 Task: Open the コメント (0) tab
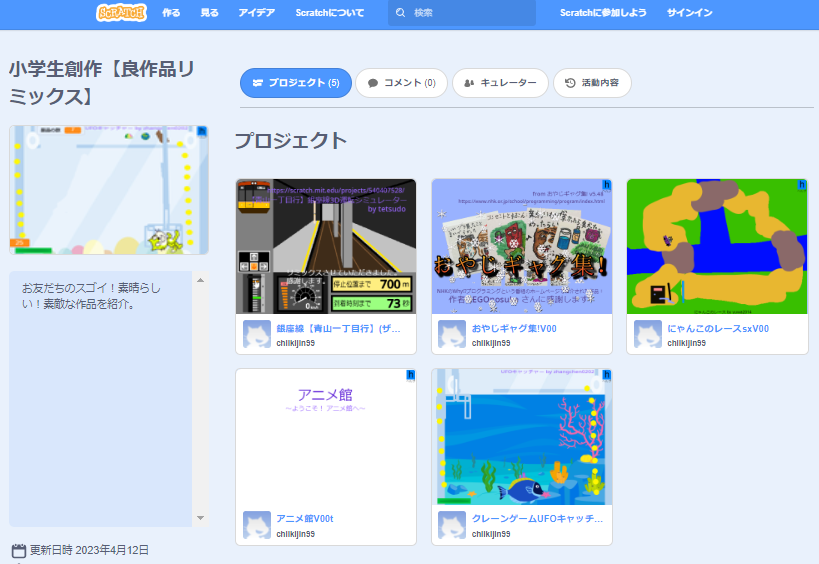401,83
